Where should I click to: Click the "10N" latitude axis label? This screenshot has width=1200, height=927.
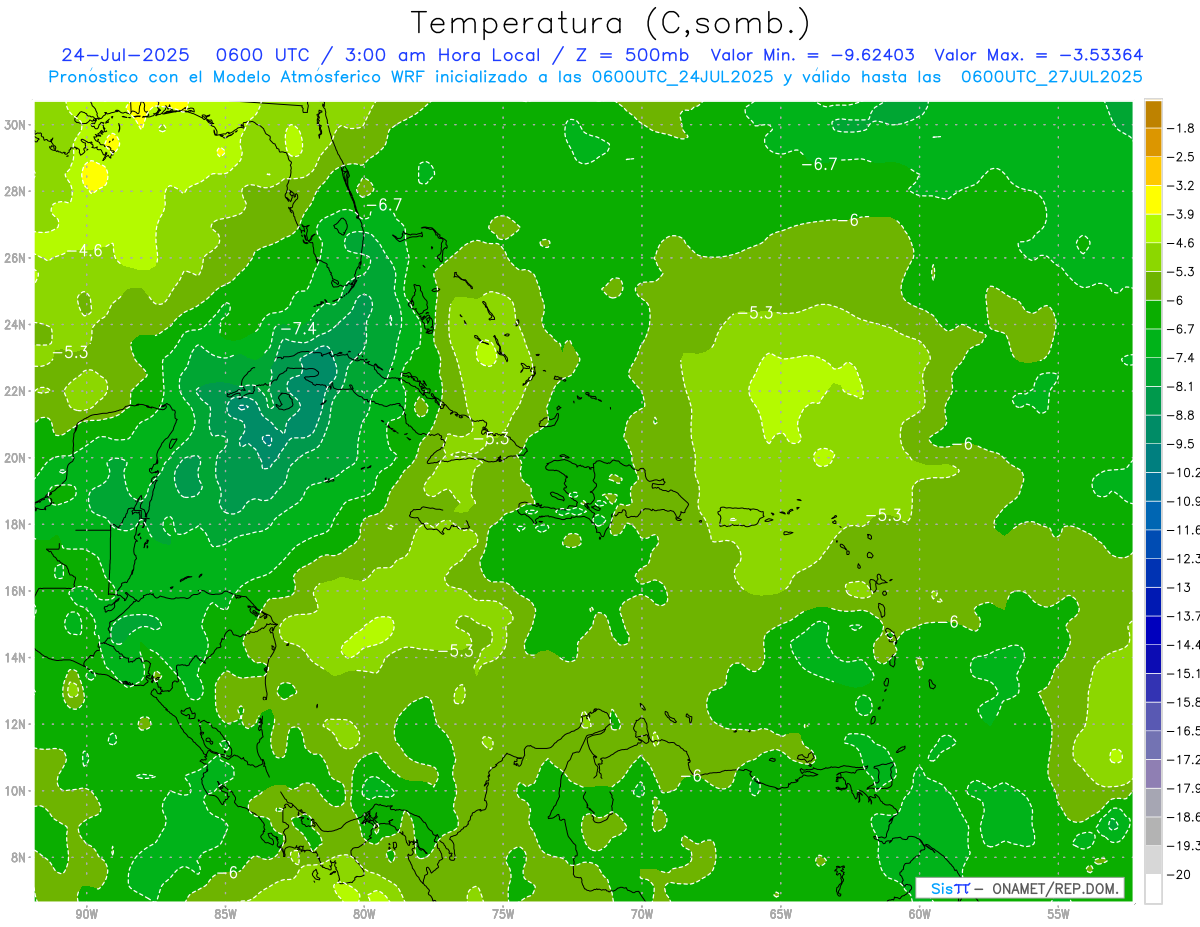coord(15,791)
